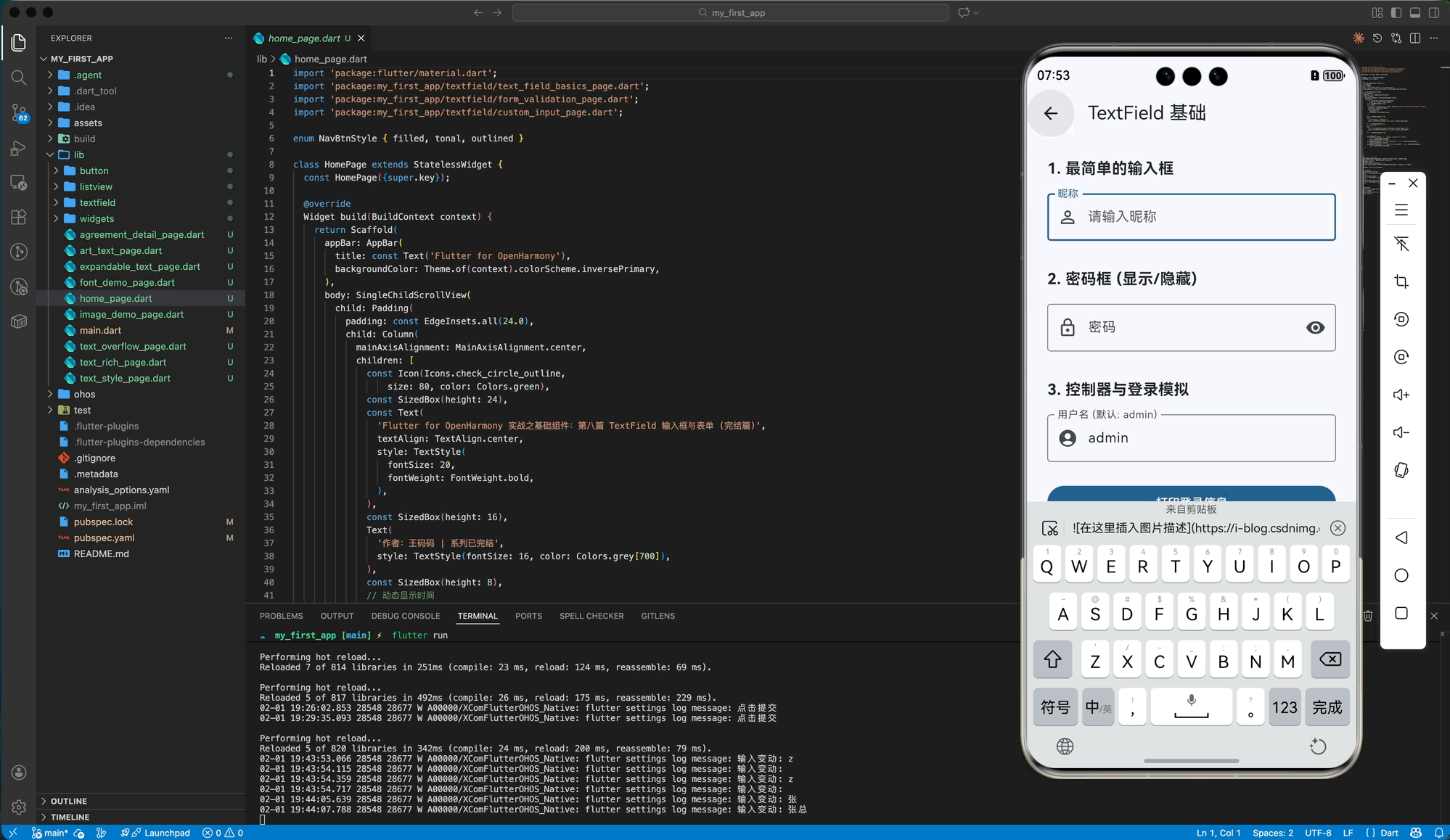Open the PROBLEMS panel tab
Screen dimensions: 1450x840
[281, 616]
